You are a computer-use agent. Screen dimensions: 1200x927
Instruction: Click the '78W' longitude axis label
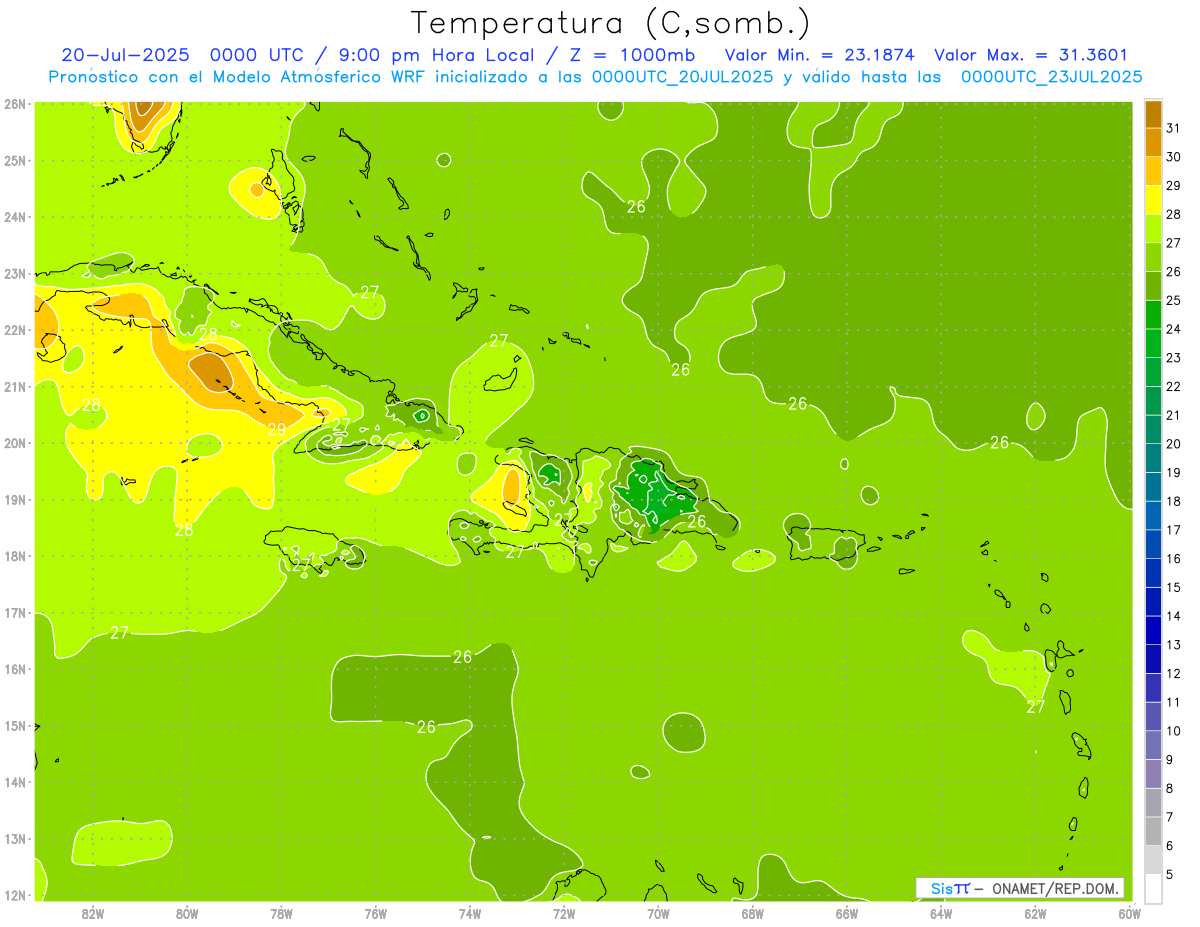pos(281,913)
